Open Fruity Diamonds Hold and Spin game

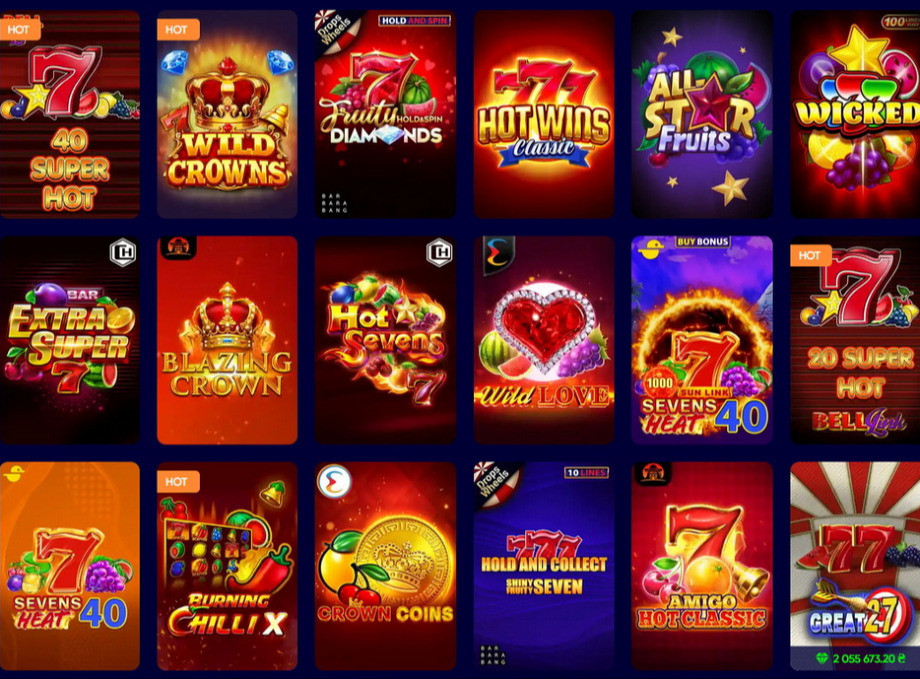pos(385,114)
